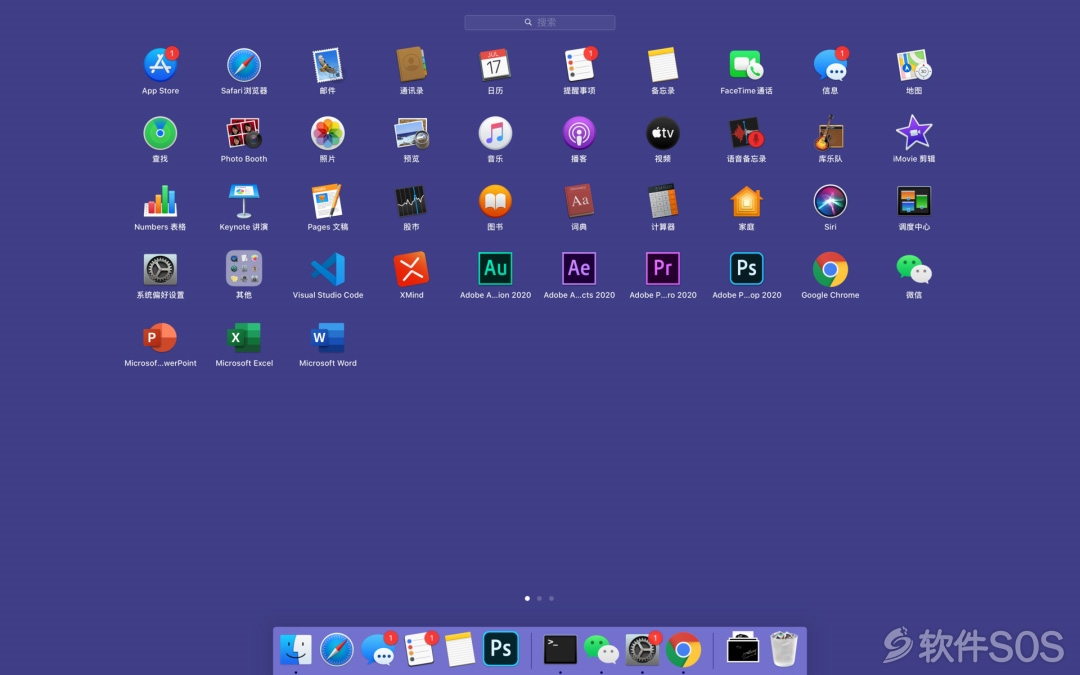Click Safari compass icon in the Dock
Viewport: 1080px width, 675px height.
pyautogui.click(x=337, y=649)
